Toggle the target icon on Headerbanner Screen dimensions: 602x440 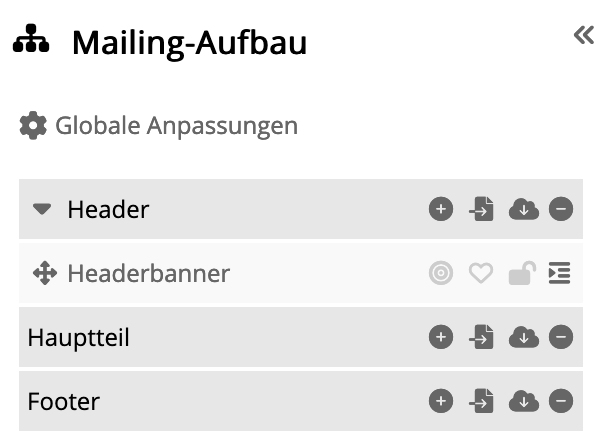[441, 273]
